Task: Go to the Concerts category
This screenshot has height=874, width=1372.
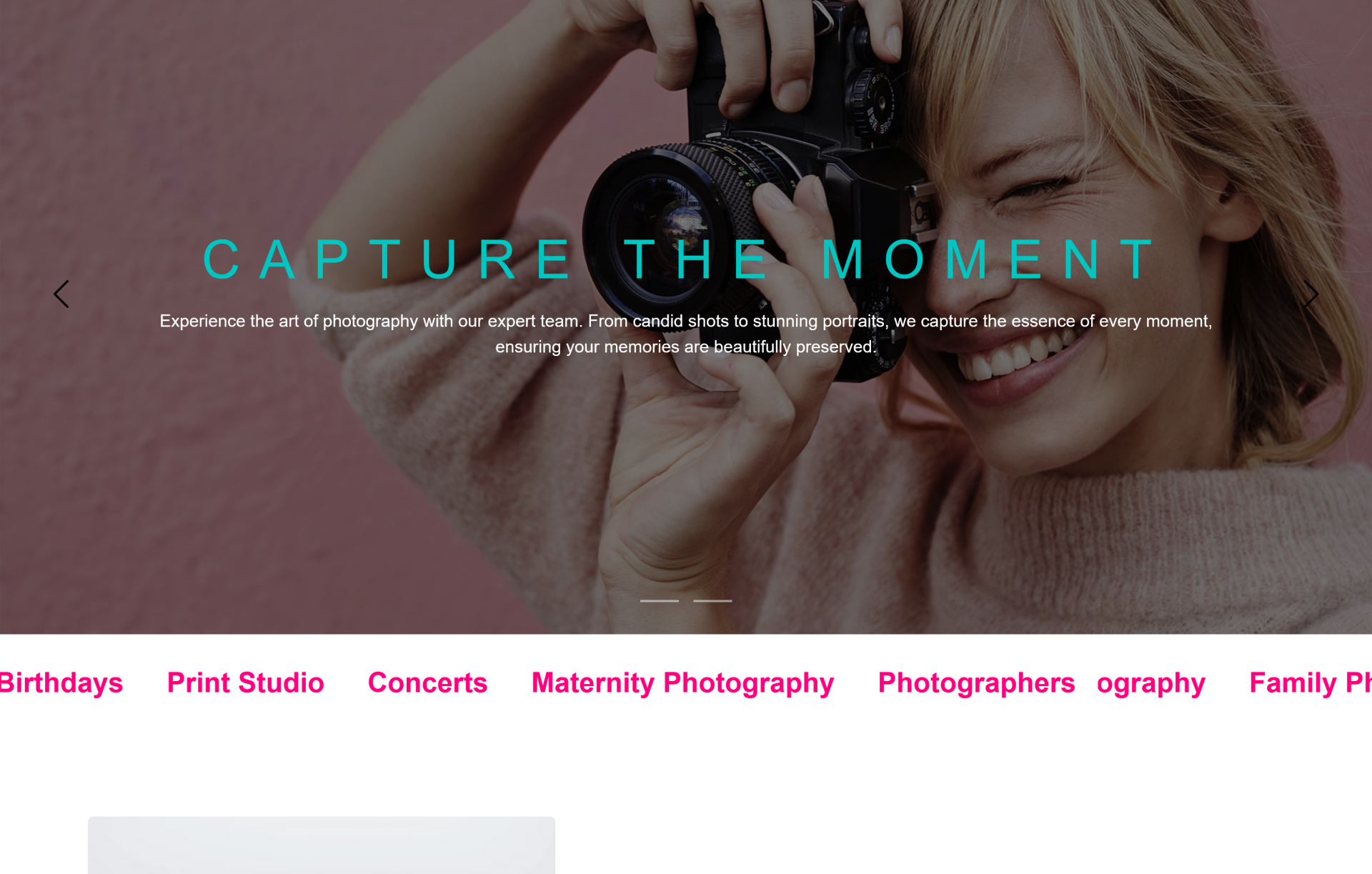Action: 427,682
